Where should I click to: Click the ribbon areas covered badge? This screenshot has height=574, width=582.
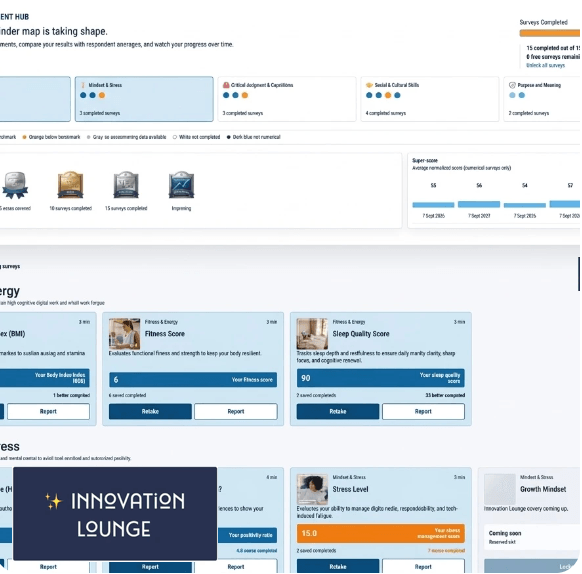click(15, 185)
